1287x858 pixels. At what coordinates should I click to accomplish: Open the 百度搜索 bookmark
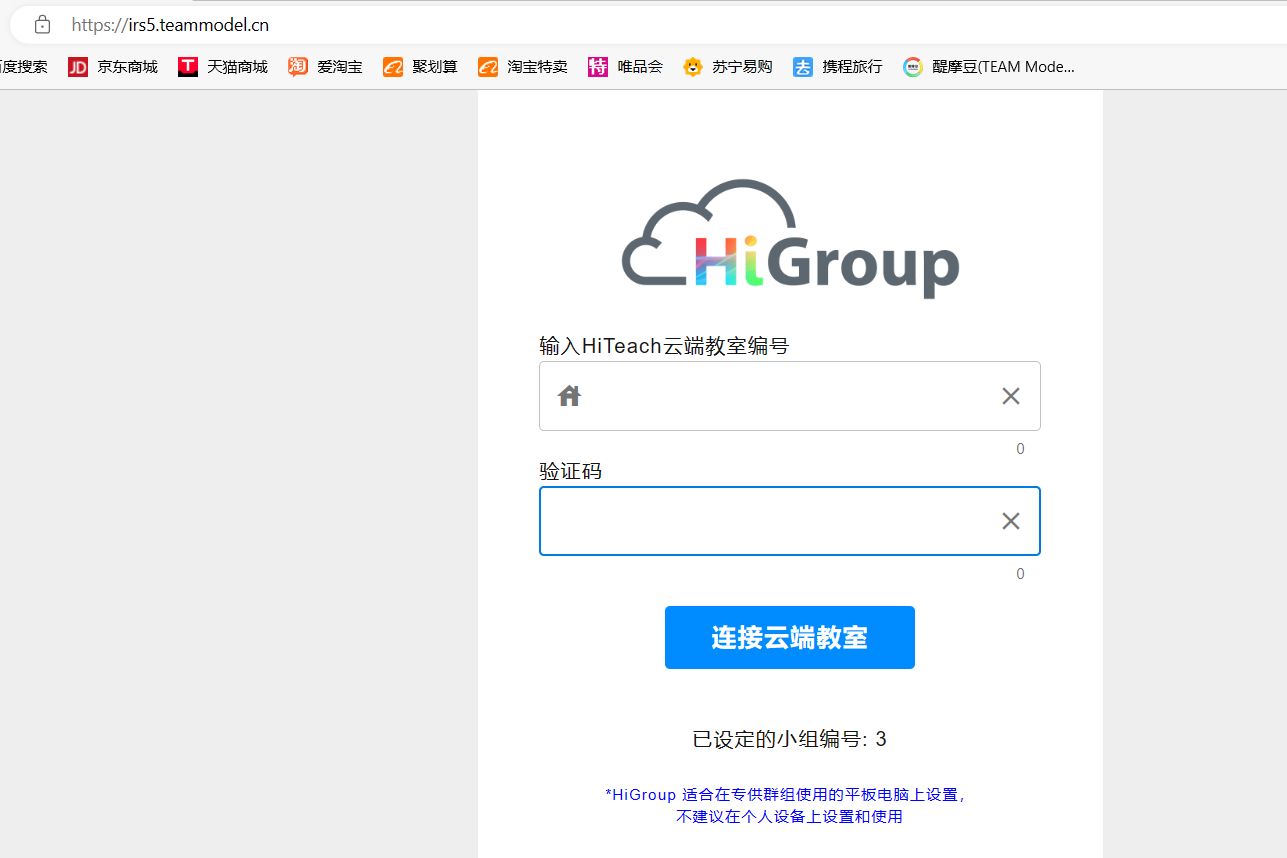coord(23,67)
